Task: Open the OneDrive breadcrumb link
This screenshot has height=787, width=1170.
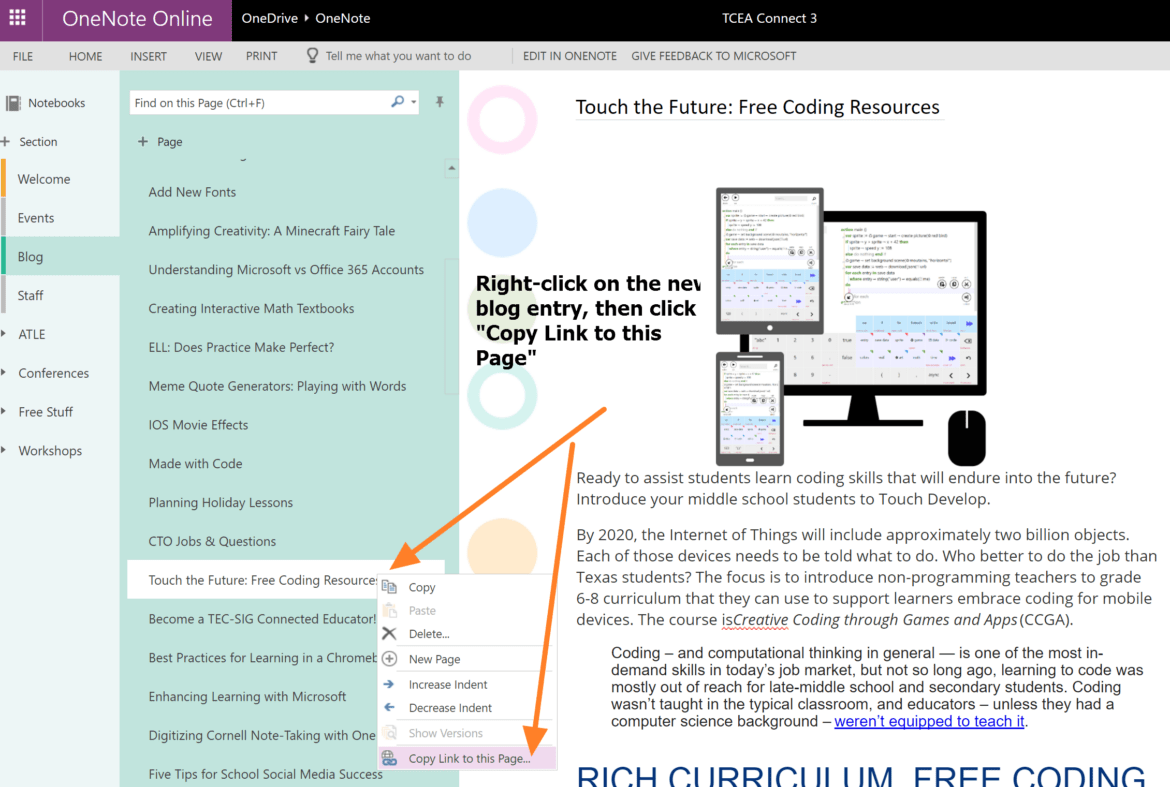Action: click(x=269, y=18)
